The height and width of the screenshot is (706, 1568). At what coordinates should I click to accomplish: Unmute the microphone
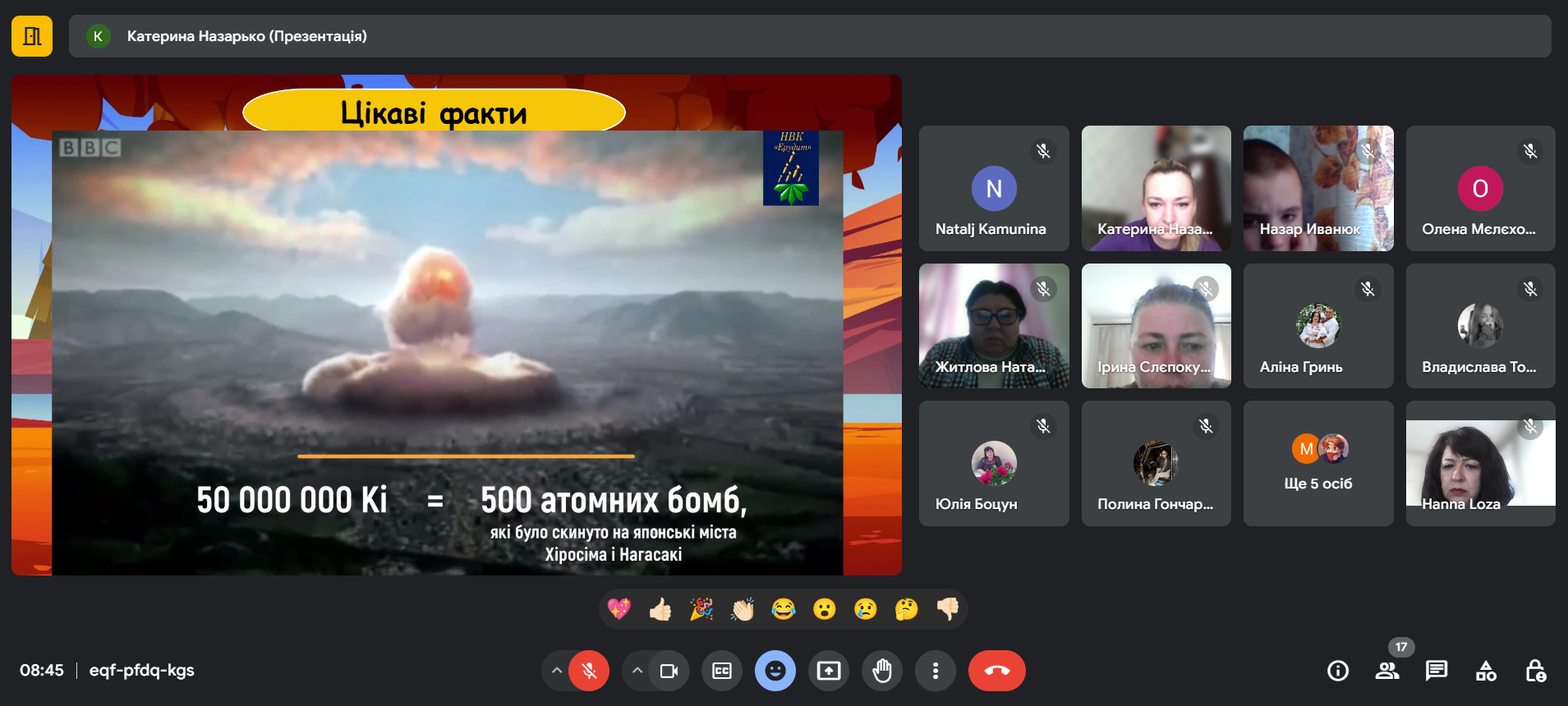tap(589, 671)
